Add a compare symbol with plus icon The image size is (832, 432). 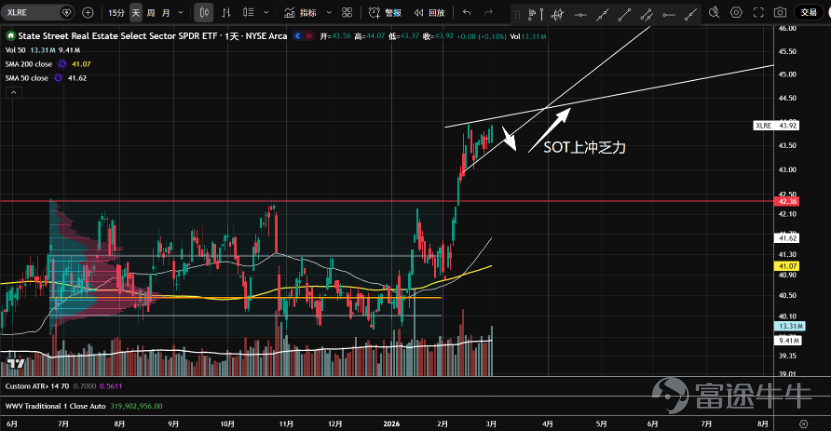pyautogui.click(x=88, y=12)
